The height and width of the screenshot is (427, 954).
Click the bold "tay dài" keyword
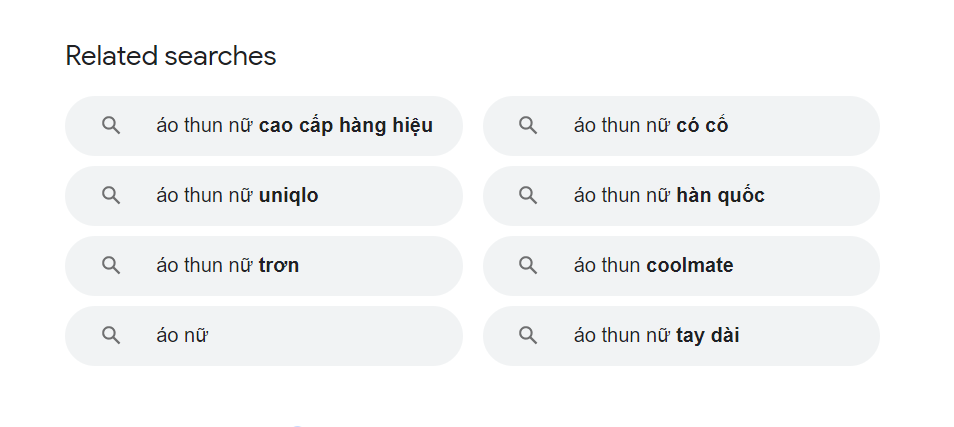coord(708,336)
